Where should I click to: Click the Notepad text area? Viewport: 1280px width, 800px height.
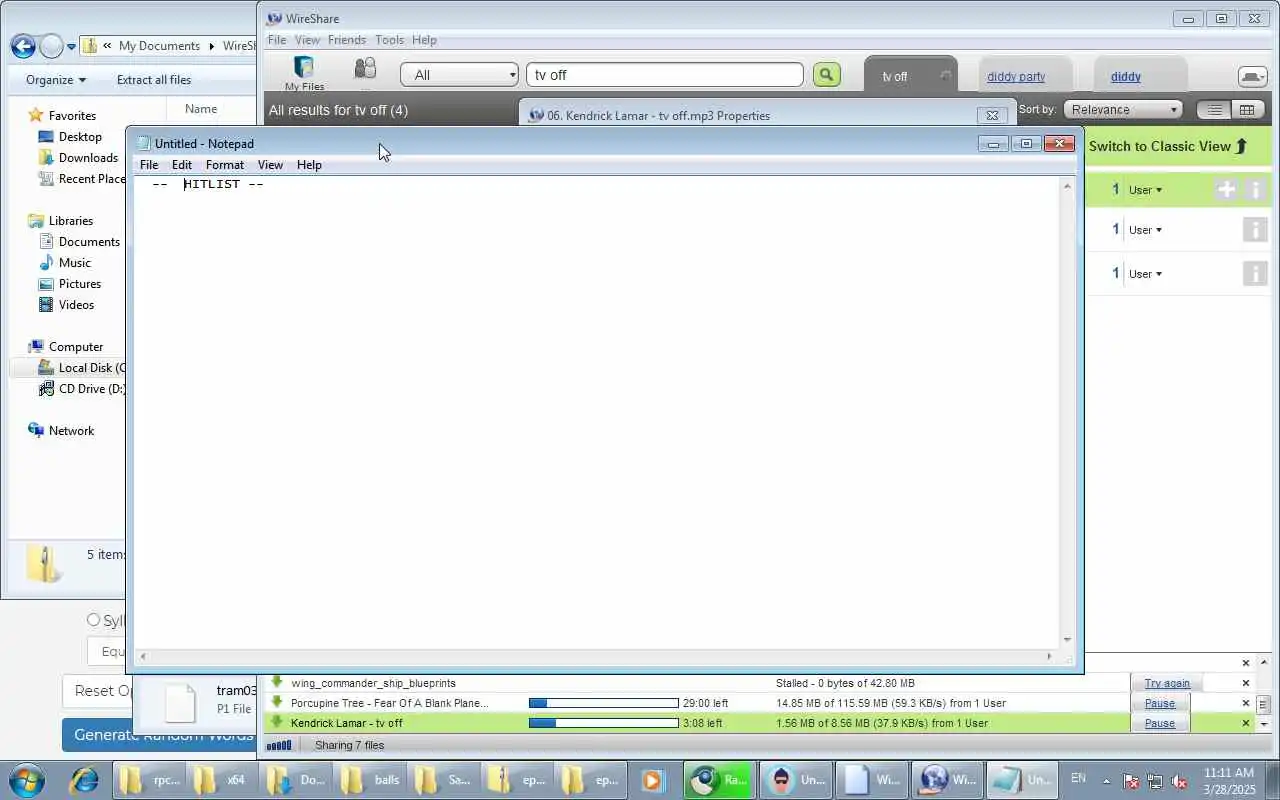pos(597,412)
